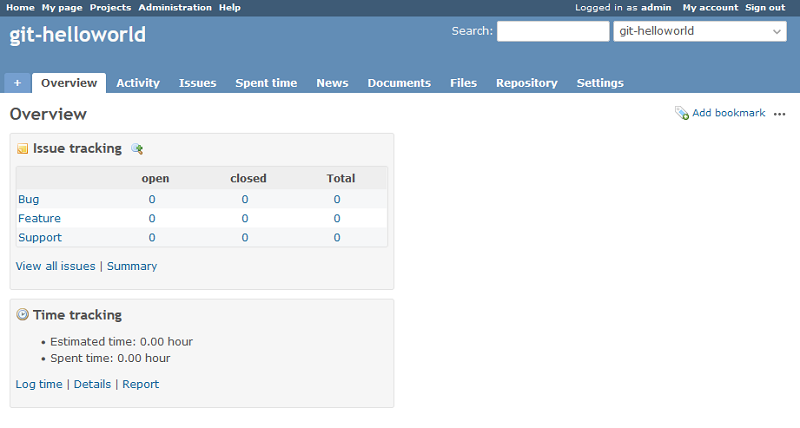Open the Settings tab
The height and width of the screenshot is (428, 800).
(x=599, y=83)
